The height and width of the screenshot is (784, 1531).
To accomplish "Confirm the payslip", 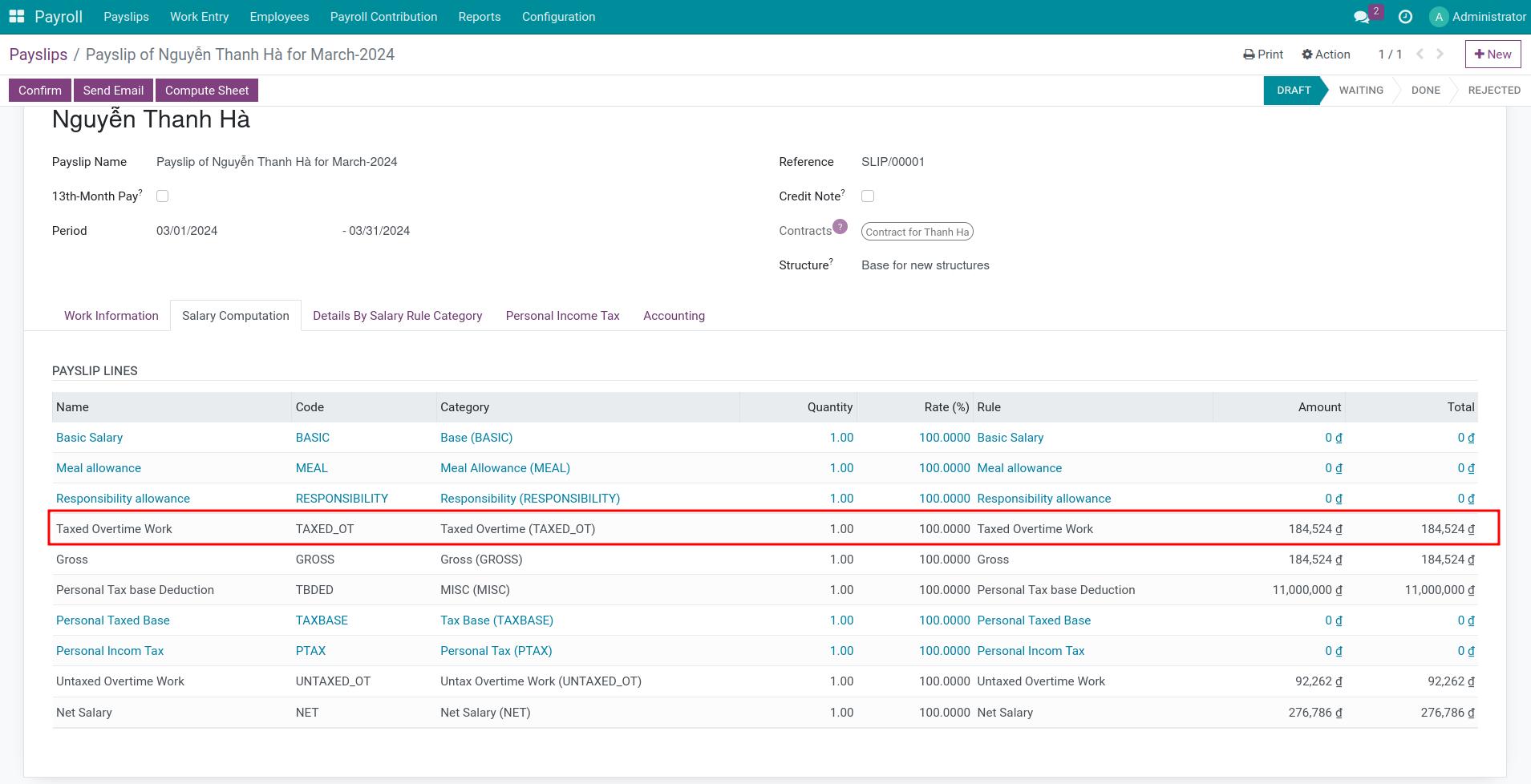I will click(40, 91).
